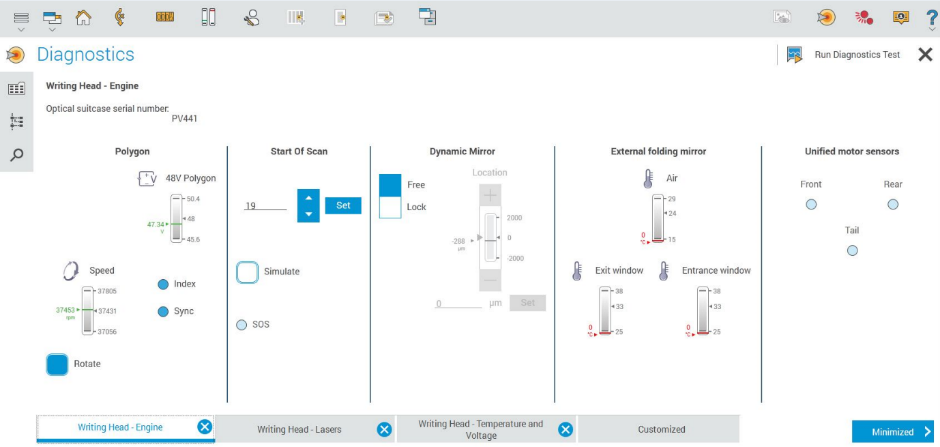Image resolution: width=940 pixels, height=447 pixels.
Task: Click the Minimized expander button
Action: (893, 432)
